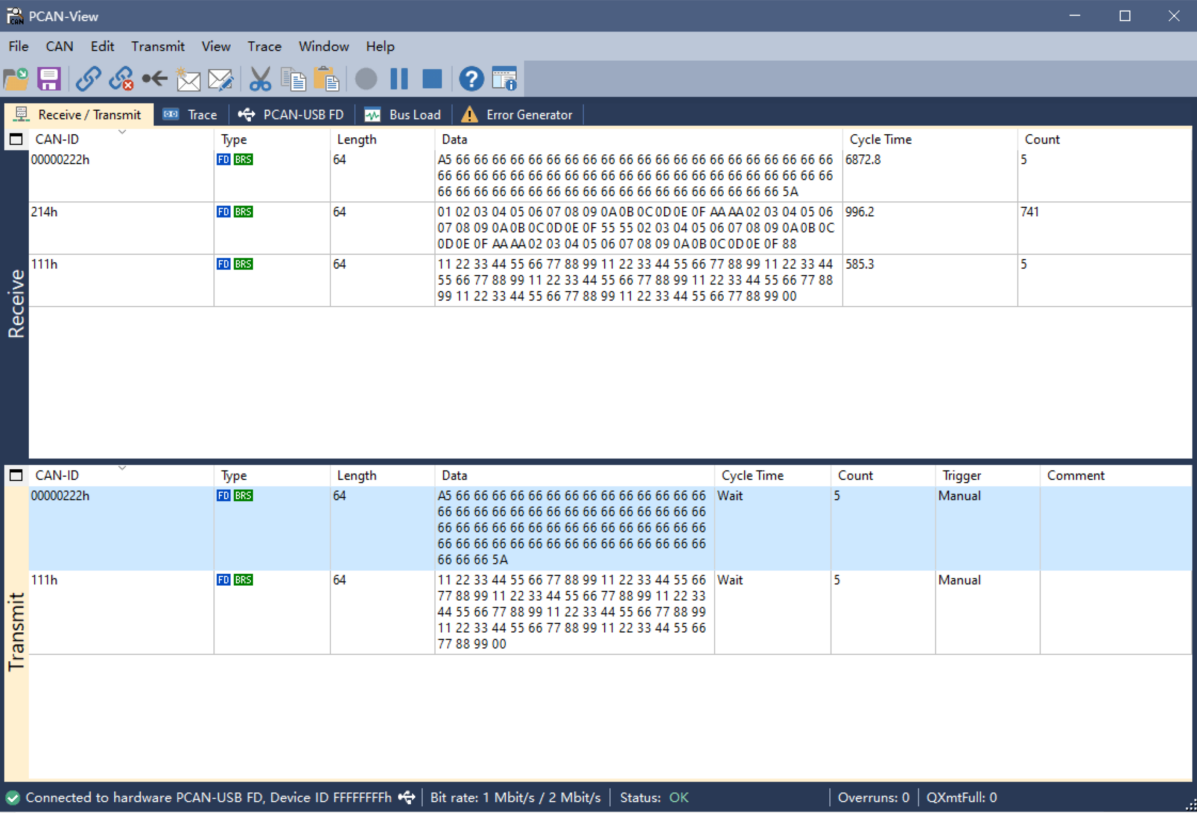Select transmit message with CAN-ID 111h

pyautogui.click(x=610, y=612)
